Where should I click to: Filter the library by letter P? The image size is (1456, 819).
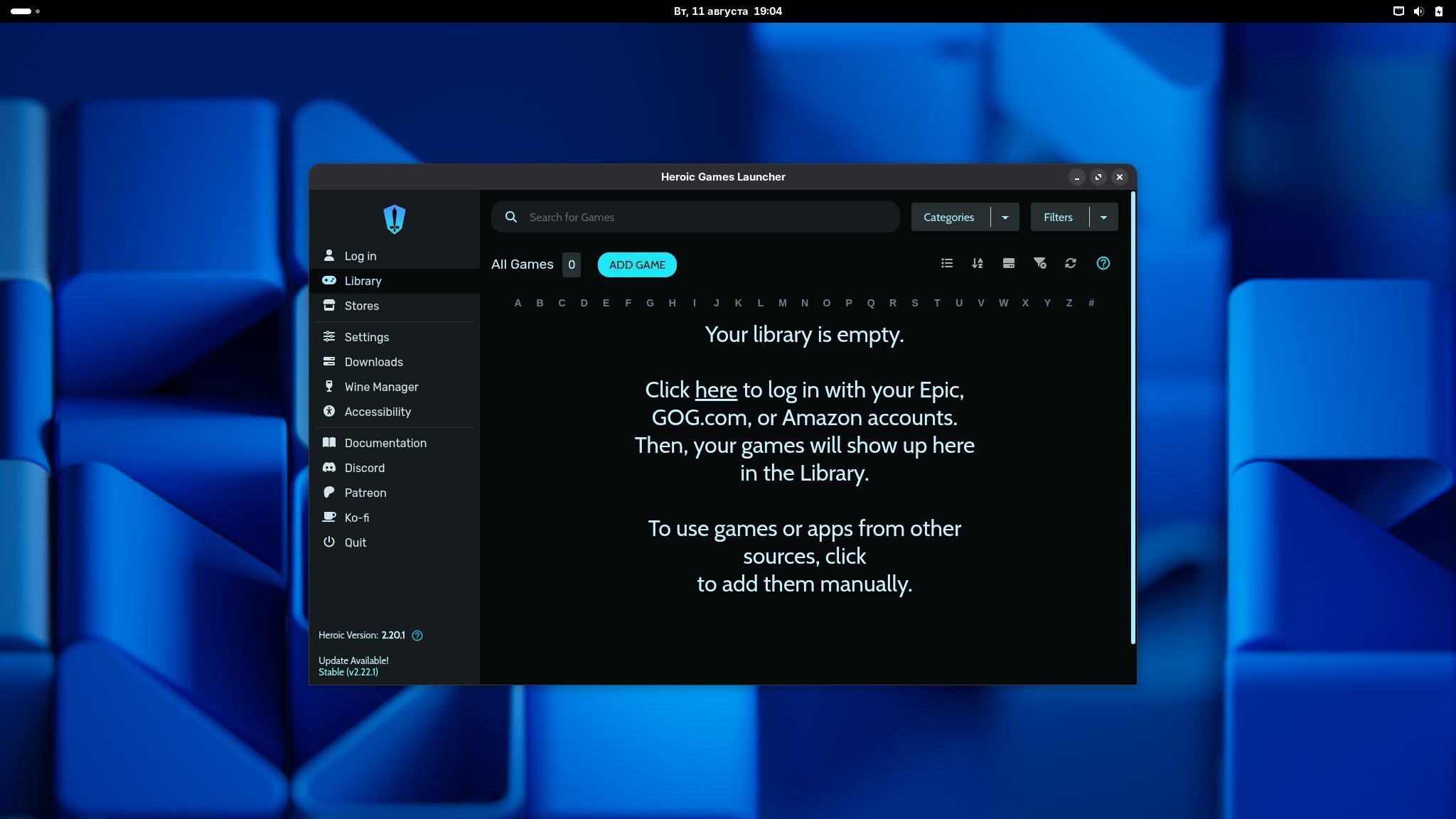(848, 303)
